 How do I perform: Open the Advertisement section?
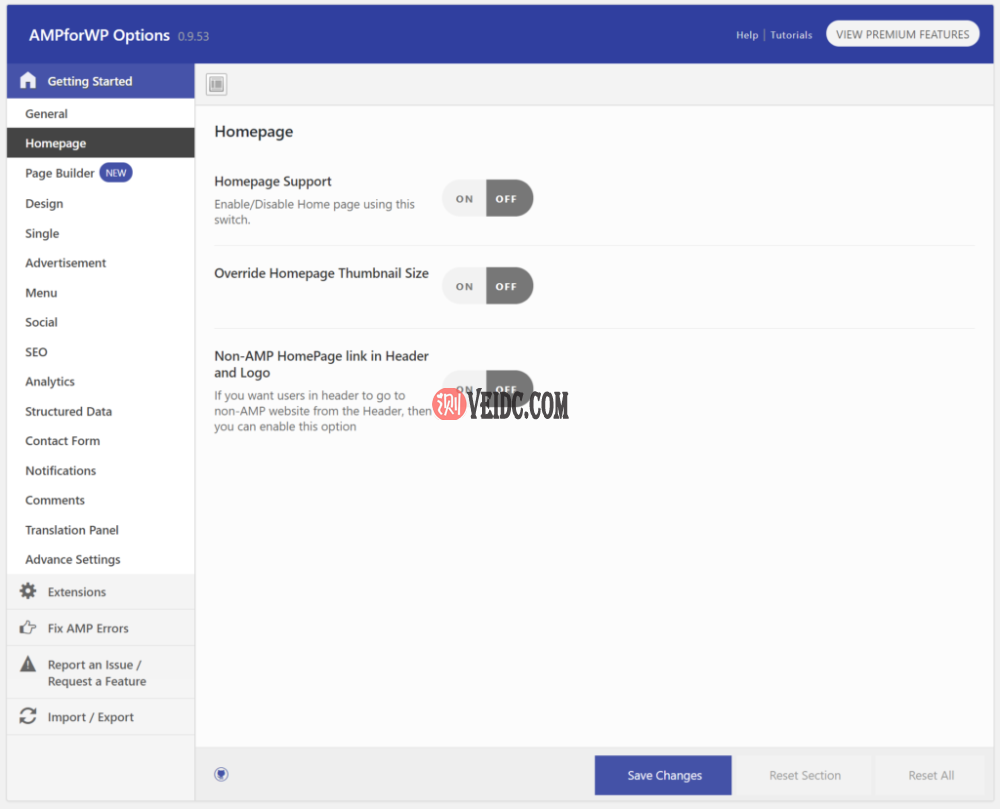point(101,263)
